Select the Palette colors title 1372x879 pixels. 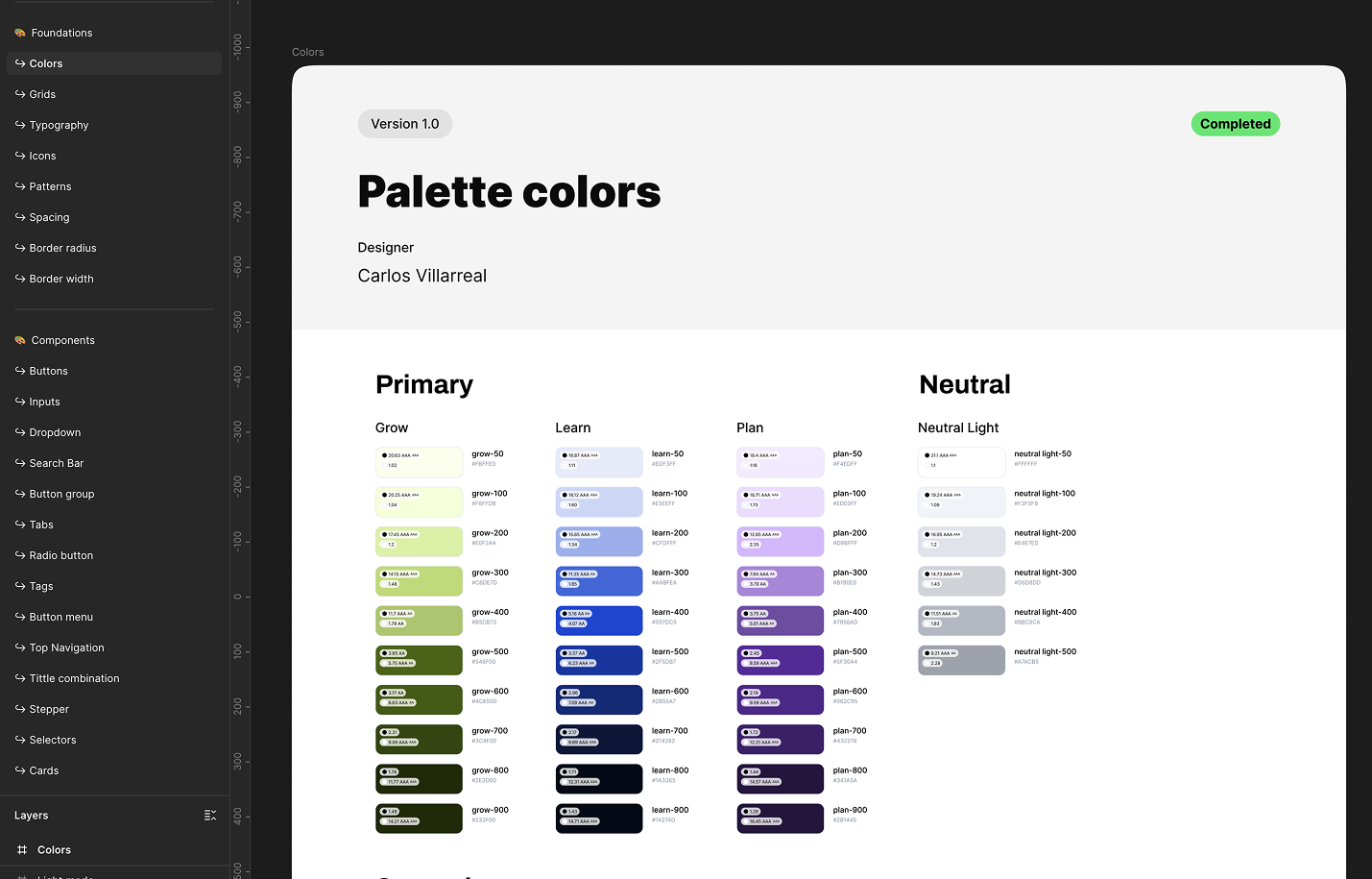(x=509, y=191)
